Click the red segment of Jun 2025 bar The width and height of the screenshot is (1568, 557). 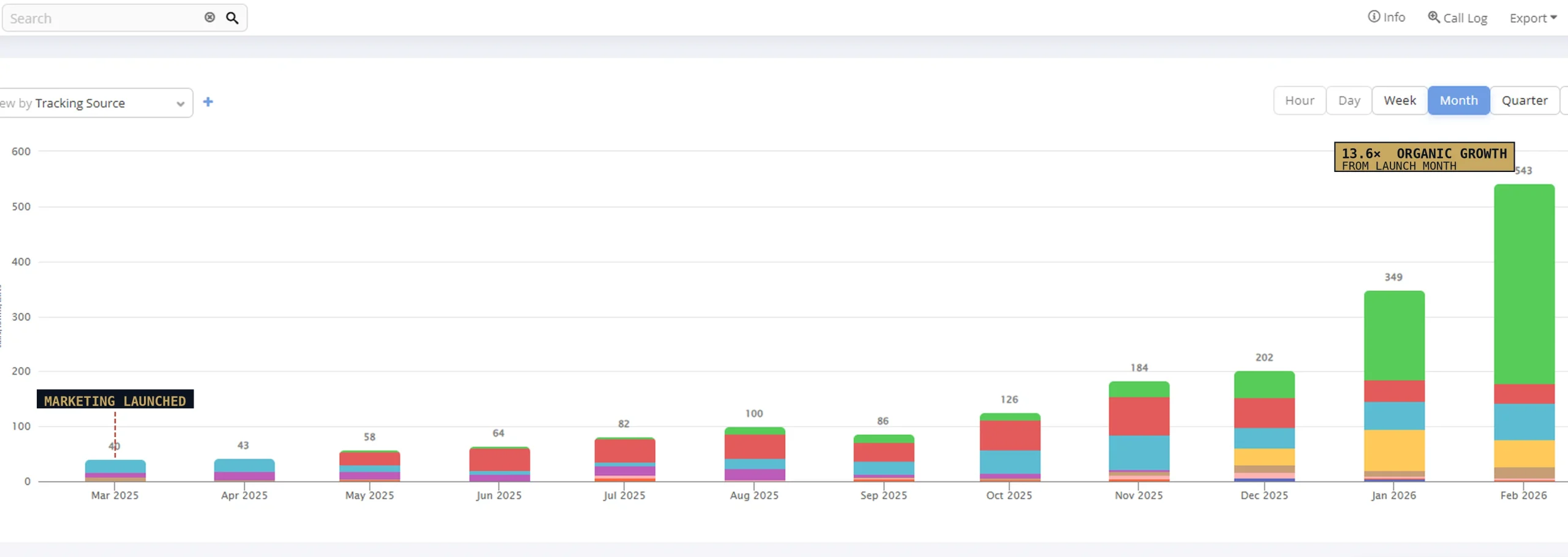(499, 460)
